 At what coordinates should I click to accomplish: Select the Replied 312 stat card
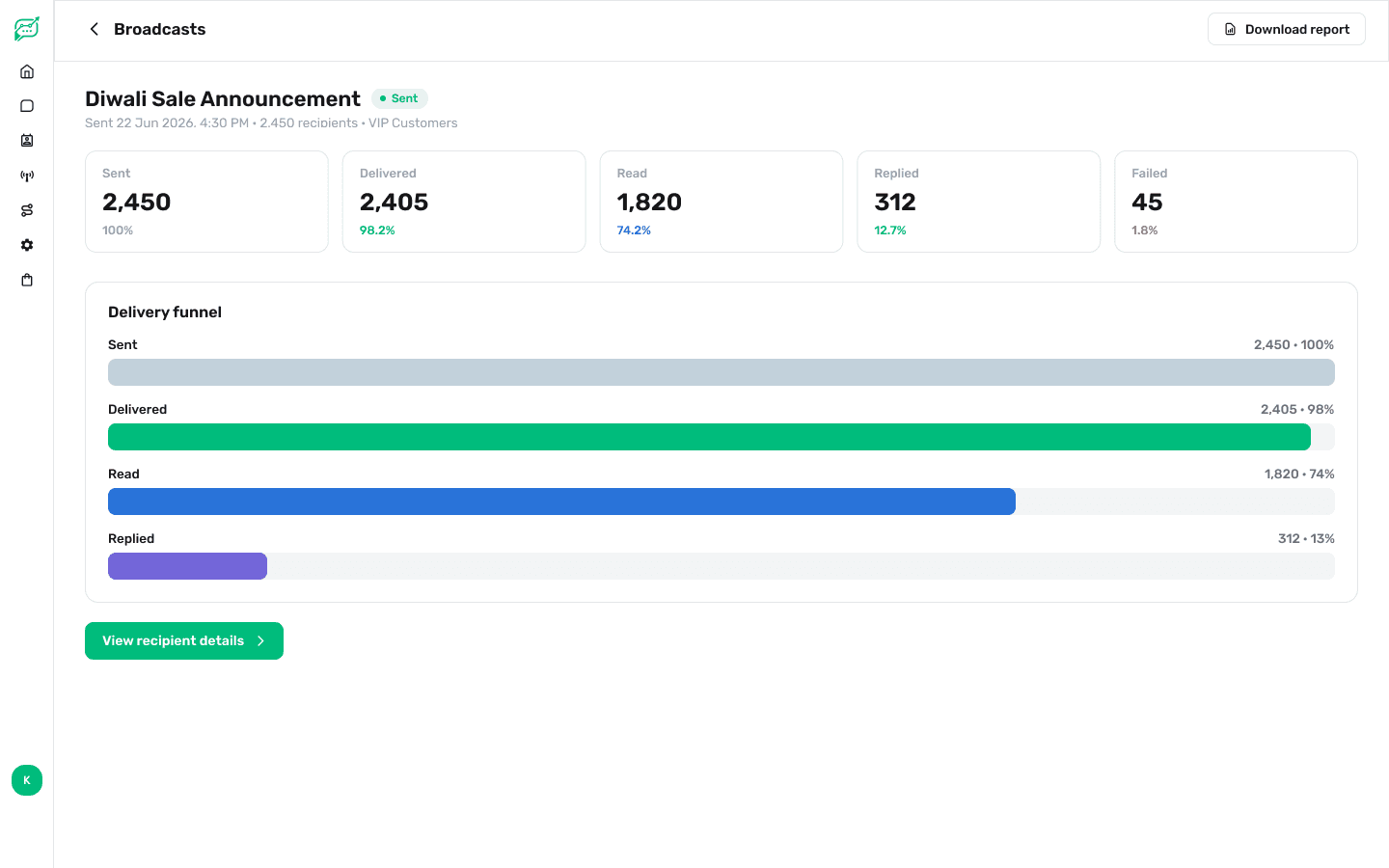[x=978, y=202]
